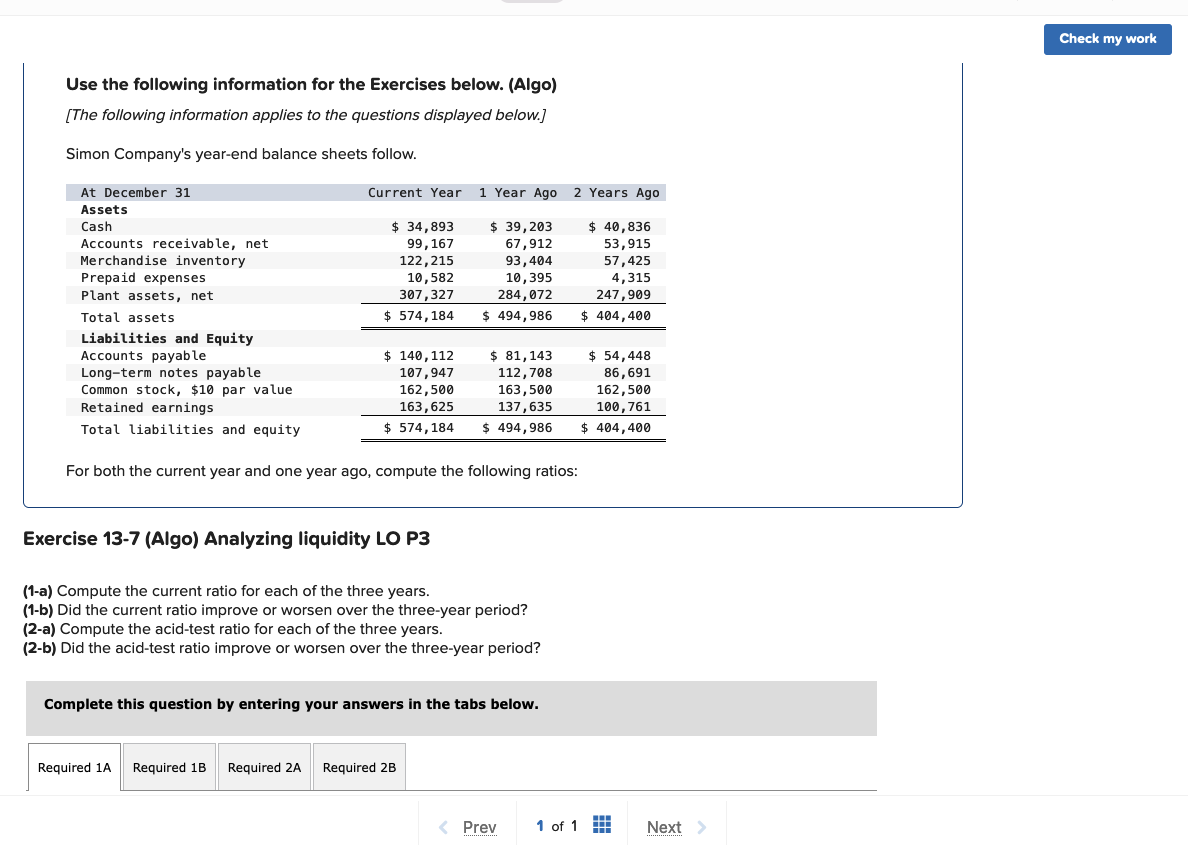Click the left chevron beside Prev
The image size is (1188, 845).
pyautogui.click(x=443, y=827)
